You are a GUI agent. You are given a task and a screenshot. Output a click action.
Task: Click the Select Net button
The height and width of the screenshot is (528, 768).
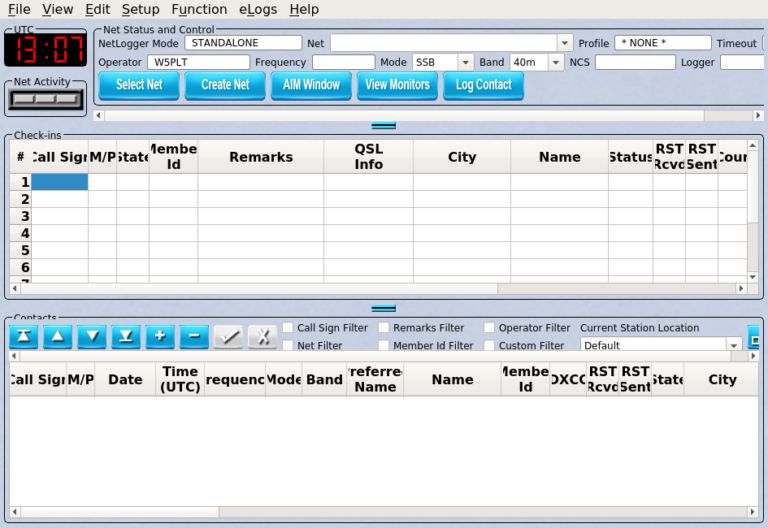139,85
